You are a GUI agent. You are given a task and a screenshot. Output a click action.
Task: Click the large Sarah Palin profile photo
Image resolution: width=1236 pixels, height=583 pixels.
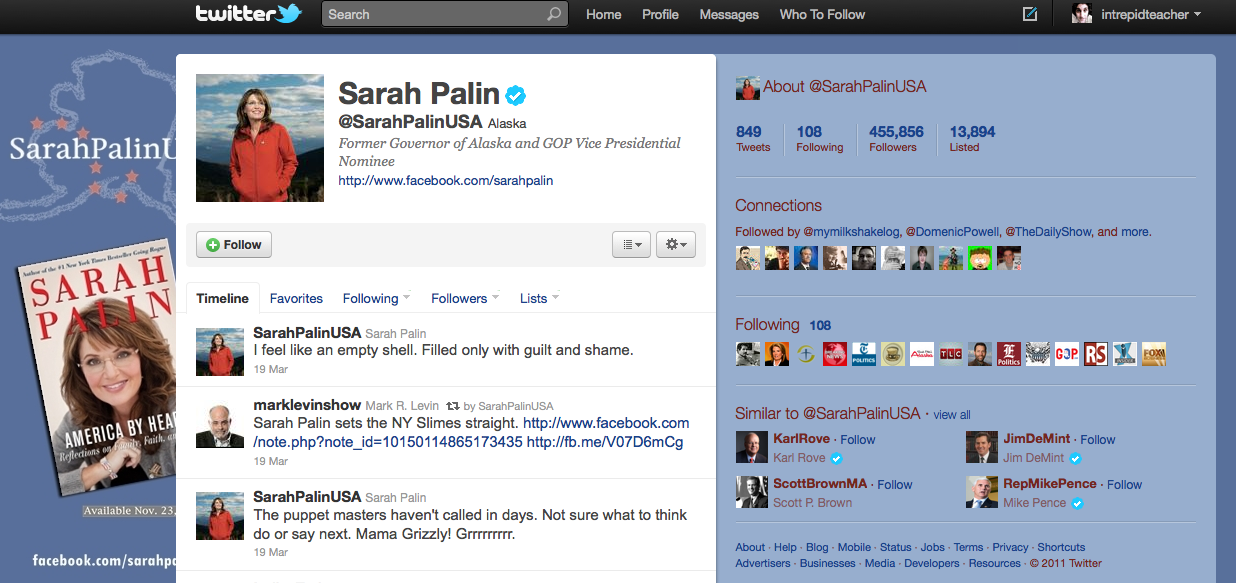259,138
